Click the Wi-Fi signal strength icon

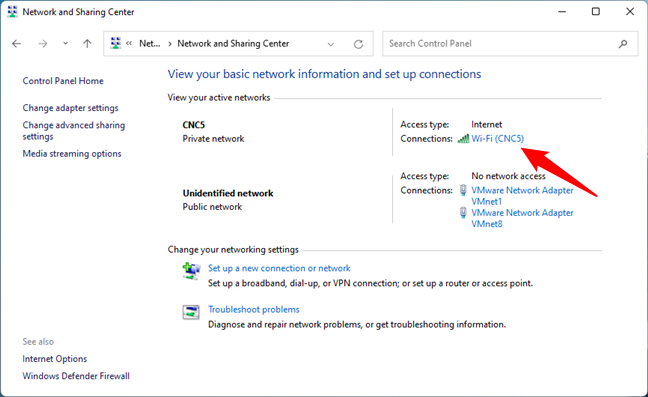pos(463,139)
